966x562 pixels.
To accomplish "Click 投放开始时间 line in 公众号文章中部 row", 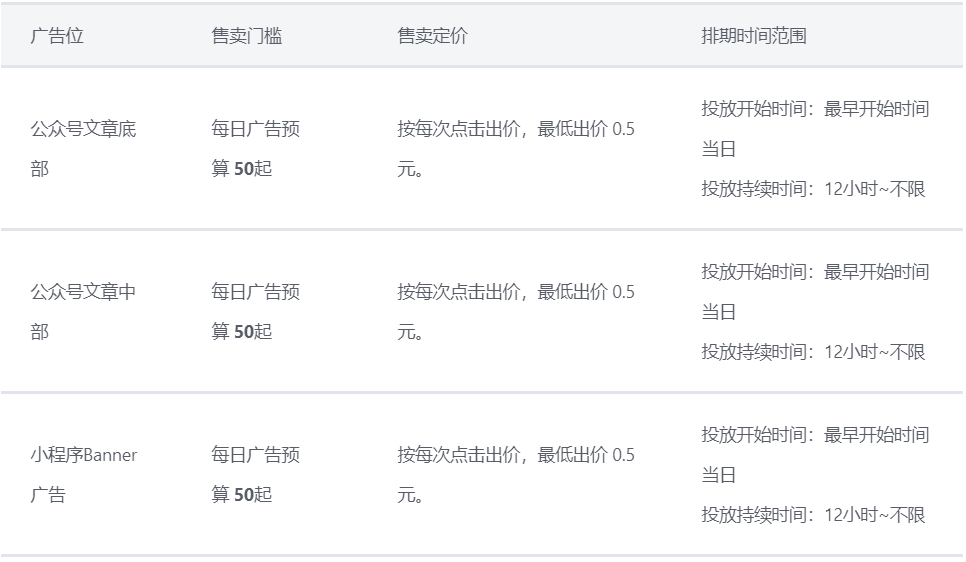I will click(814, 272).
